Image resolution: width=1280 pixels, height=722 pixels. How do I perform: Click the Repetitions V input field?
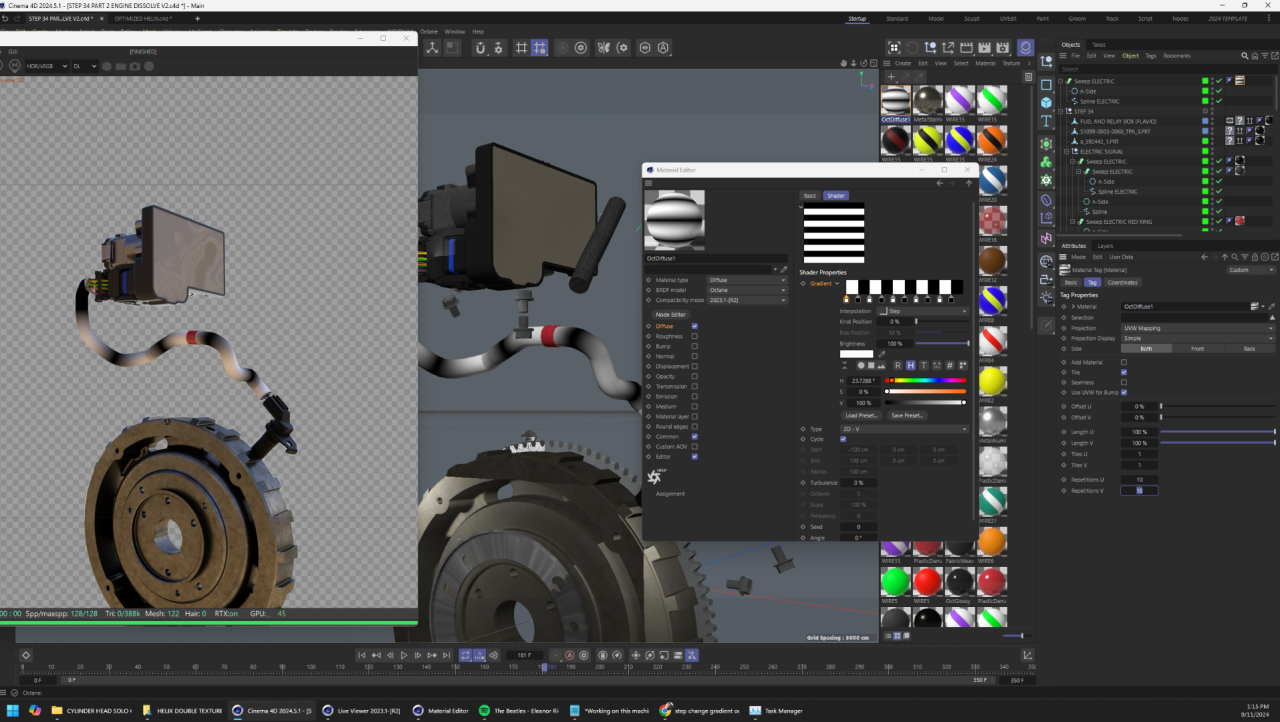click(1139, 491)
